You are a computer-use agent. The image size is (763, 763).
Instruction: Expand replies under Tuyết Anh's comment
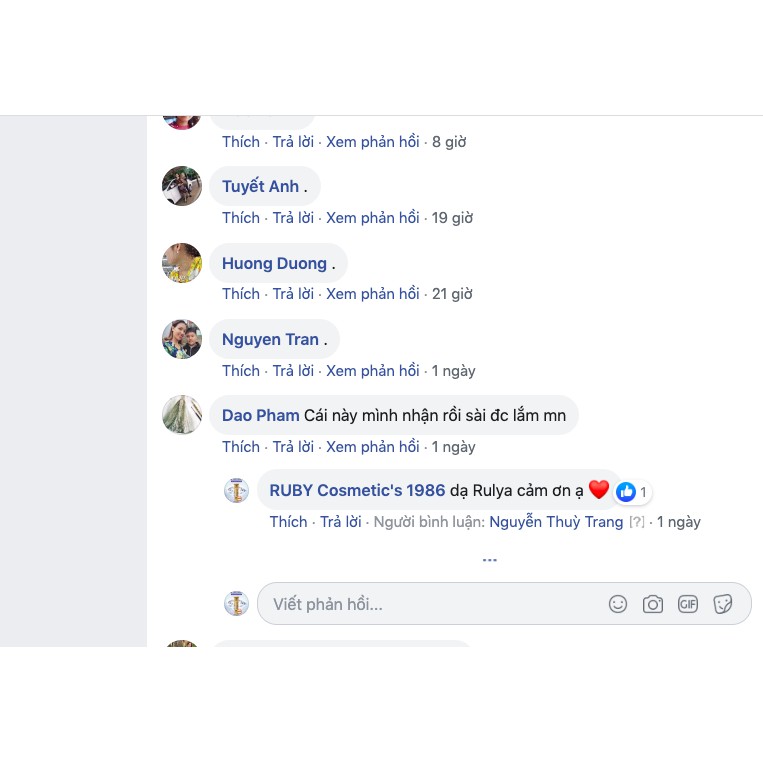point(372,218)
